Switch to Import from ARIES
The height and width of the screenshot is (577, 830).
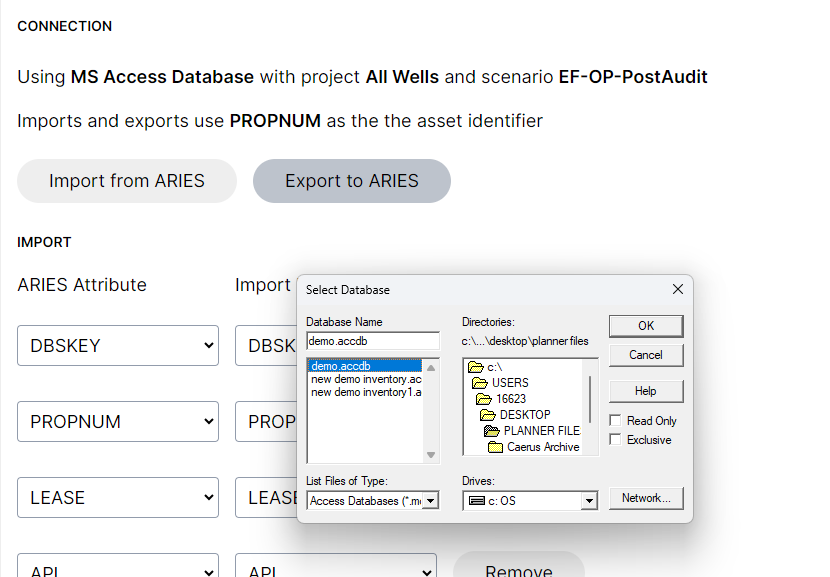click(127, 181)
